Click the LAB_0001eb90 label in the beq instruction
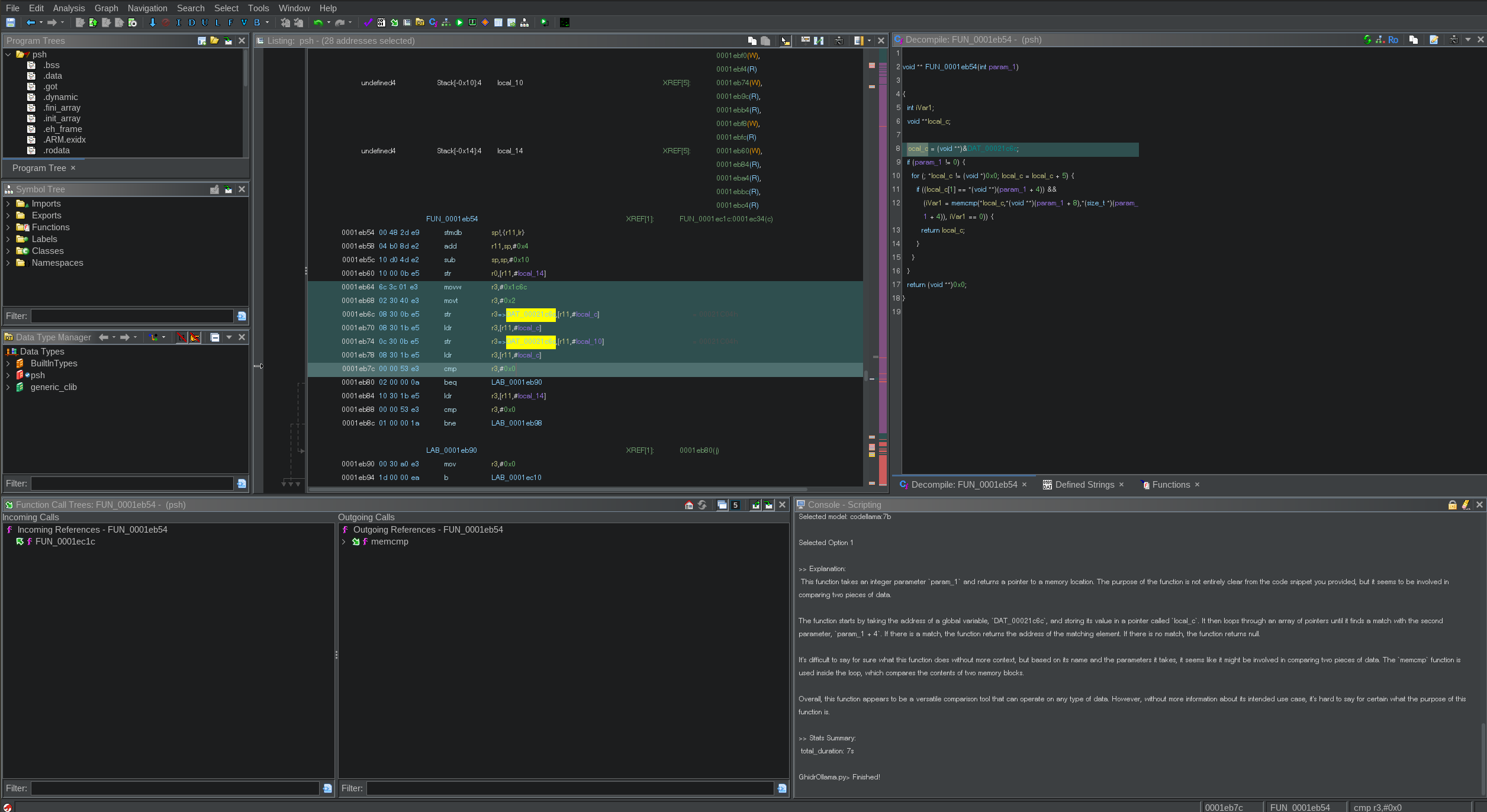Screen dimensions: 1487x812 coord(516,382)
